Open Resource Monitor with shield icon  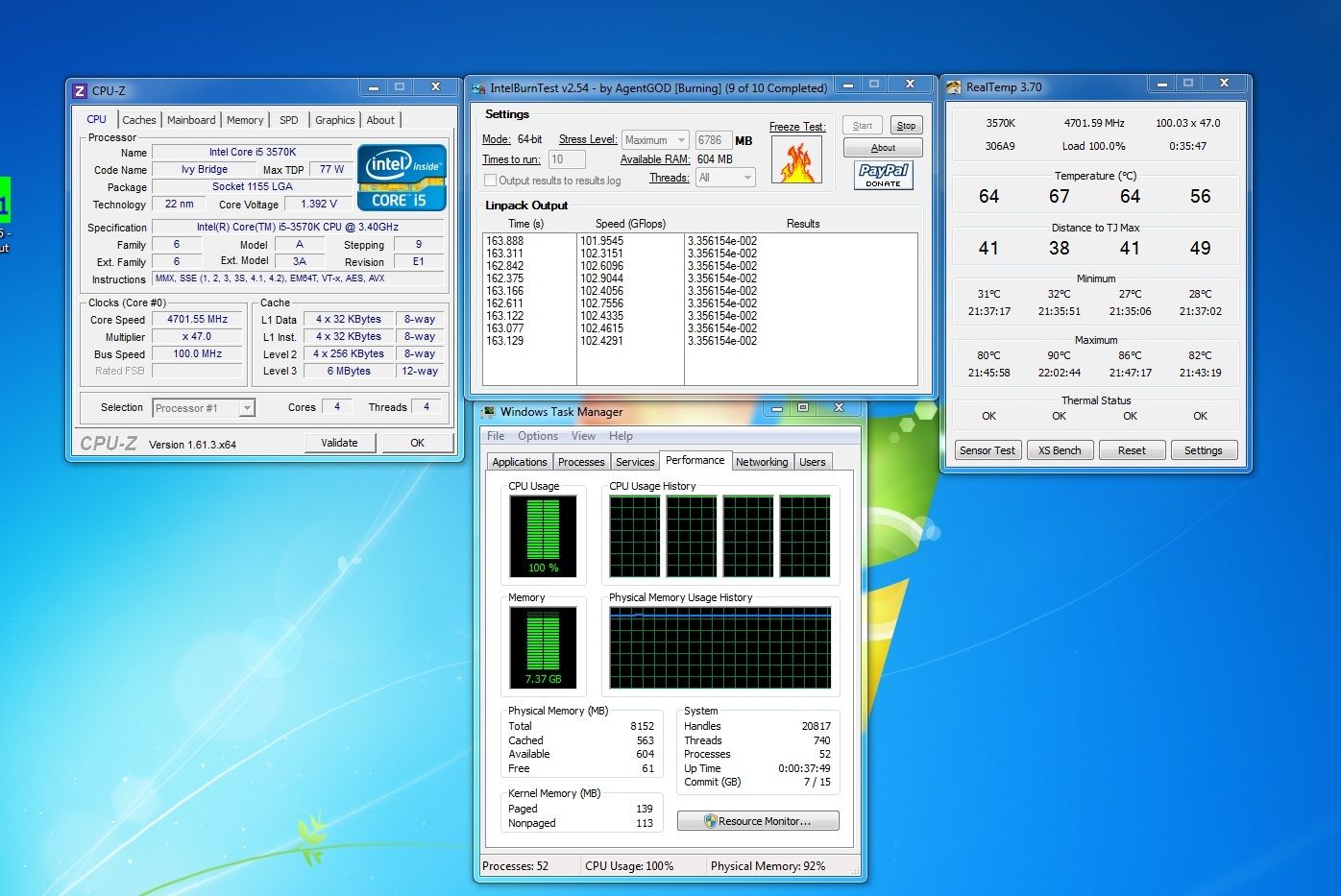757,821
